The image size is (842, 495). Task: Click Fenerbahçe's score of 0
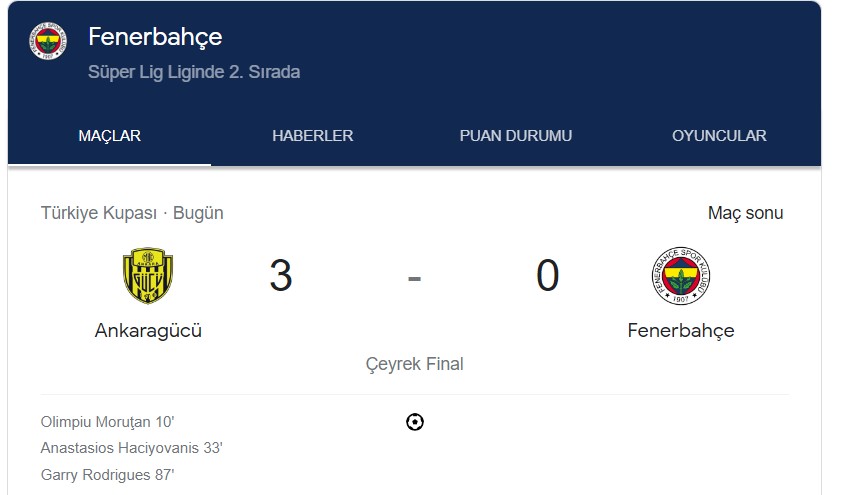point(548,276)
